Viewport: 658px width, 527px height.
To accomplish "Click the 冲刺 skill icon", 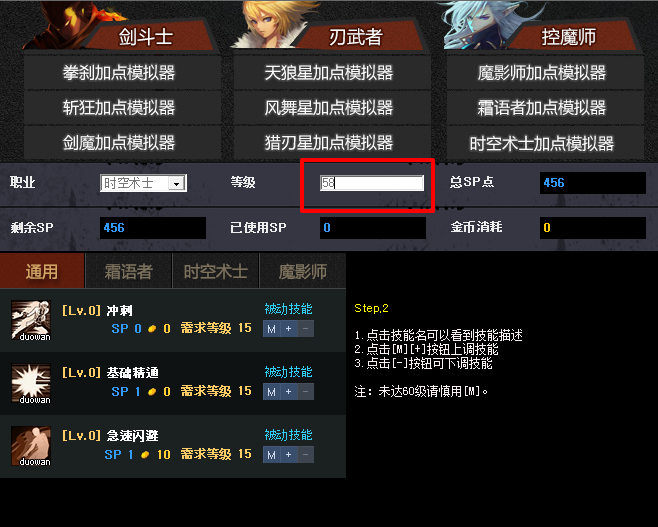I will [31, 320].
